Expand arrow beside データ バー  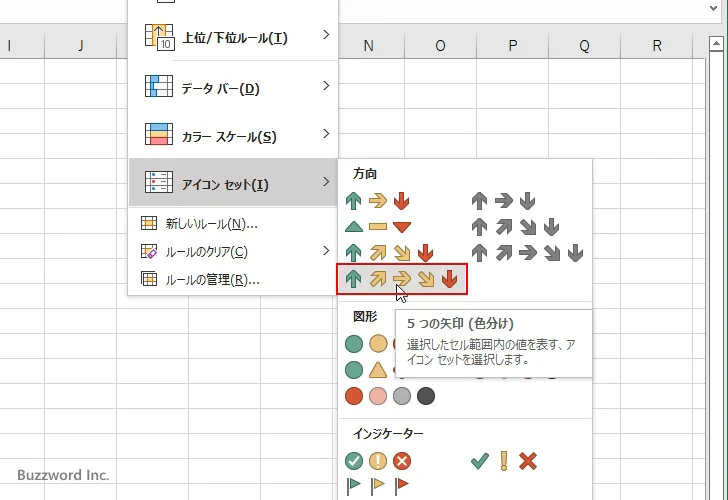[326, 86]
